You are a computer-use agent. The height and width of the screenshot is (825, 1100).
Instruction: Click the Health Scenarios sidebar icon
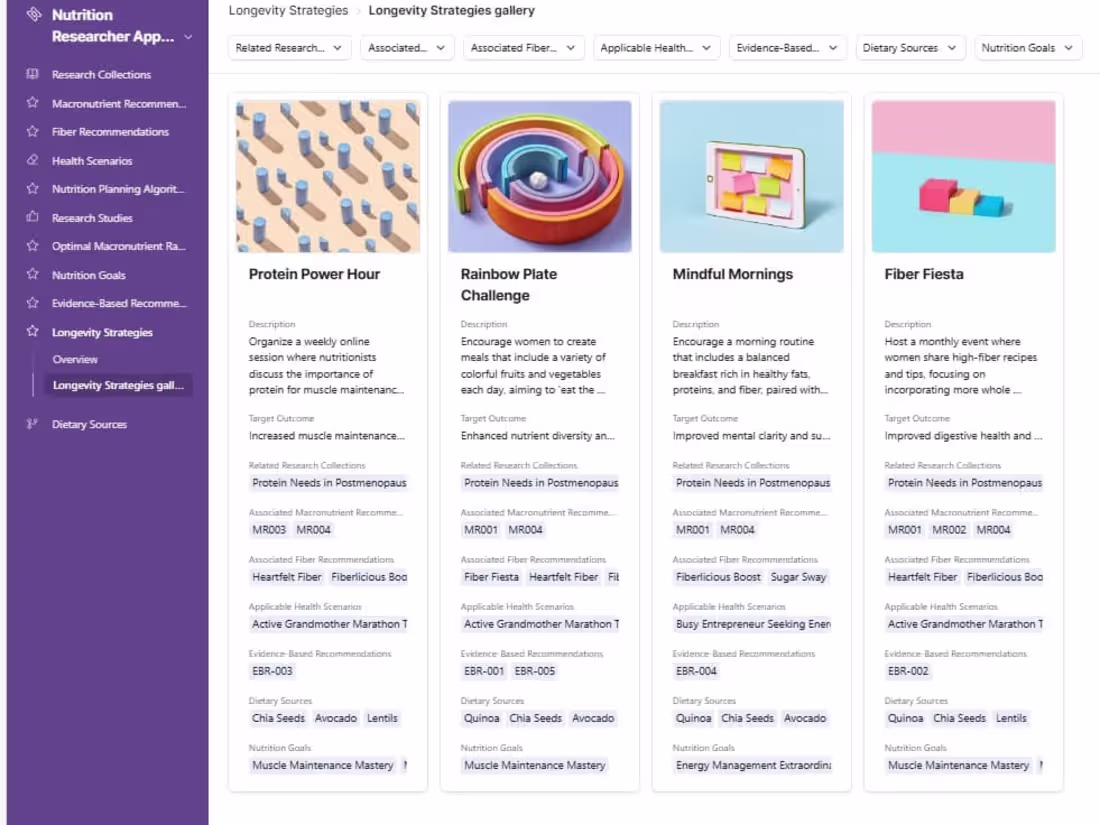click(32, 160)
